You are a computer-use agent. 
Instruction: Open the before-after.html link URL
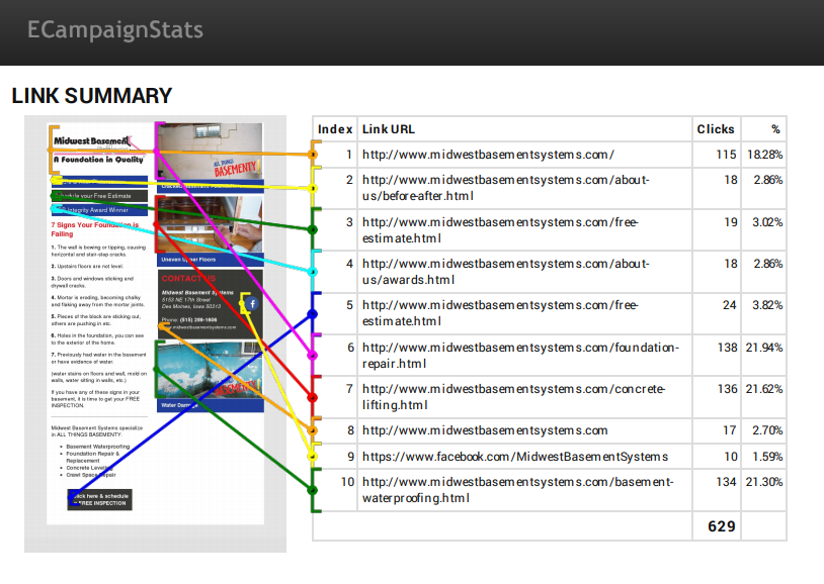(x=506, y=188)
